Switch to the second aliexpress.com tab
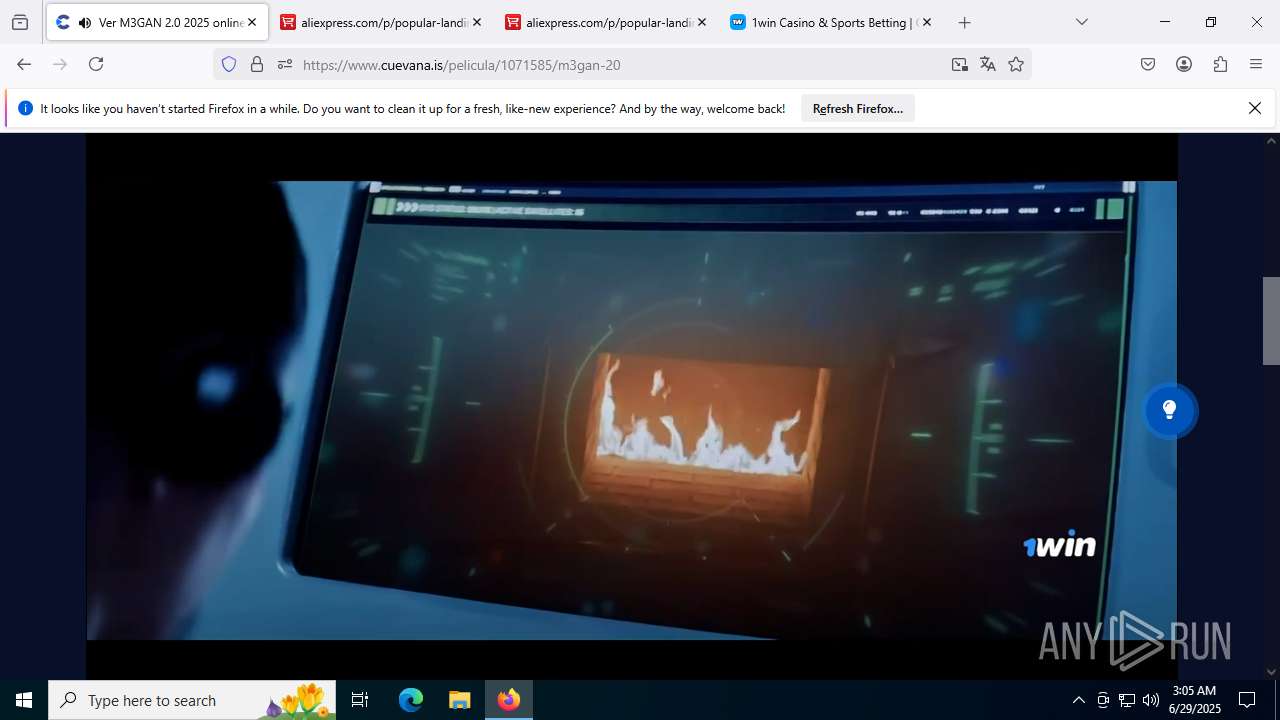The width and height of the screenshot is (1280, 720). pyautogui.click(x=606, y=22)
